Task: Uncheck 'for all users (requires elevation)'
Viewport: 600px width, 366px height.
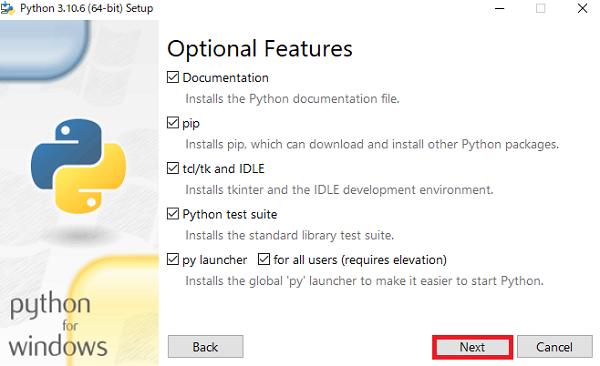Action: pos(264,260)
